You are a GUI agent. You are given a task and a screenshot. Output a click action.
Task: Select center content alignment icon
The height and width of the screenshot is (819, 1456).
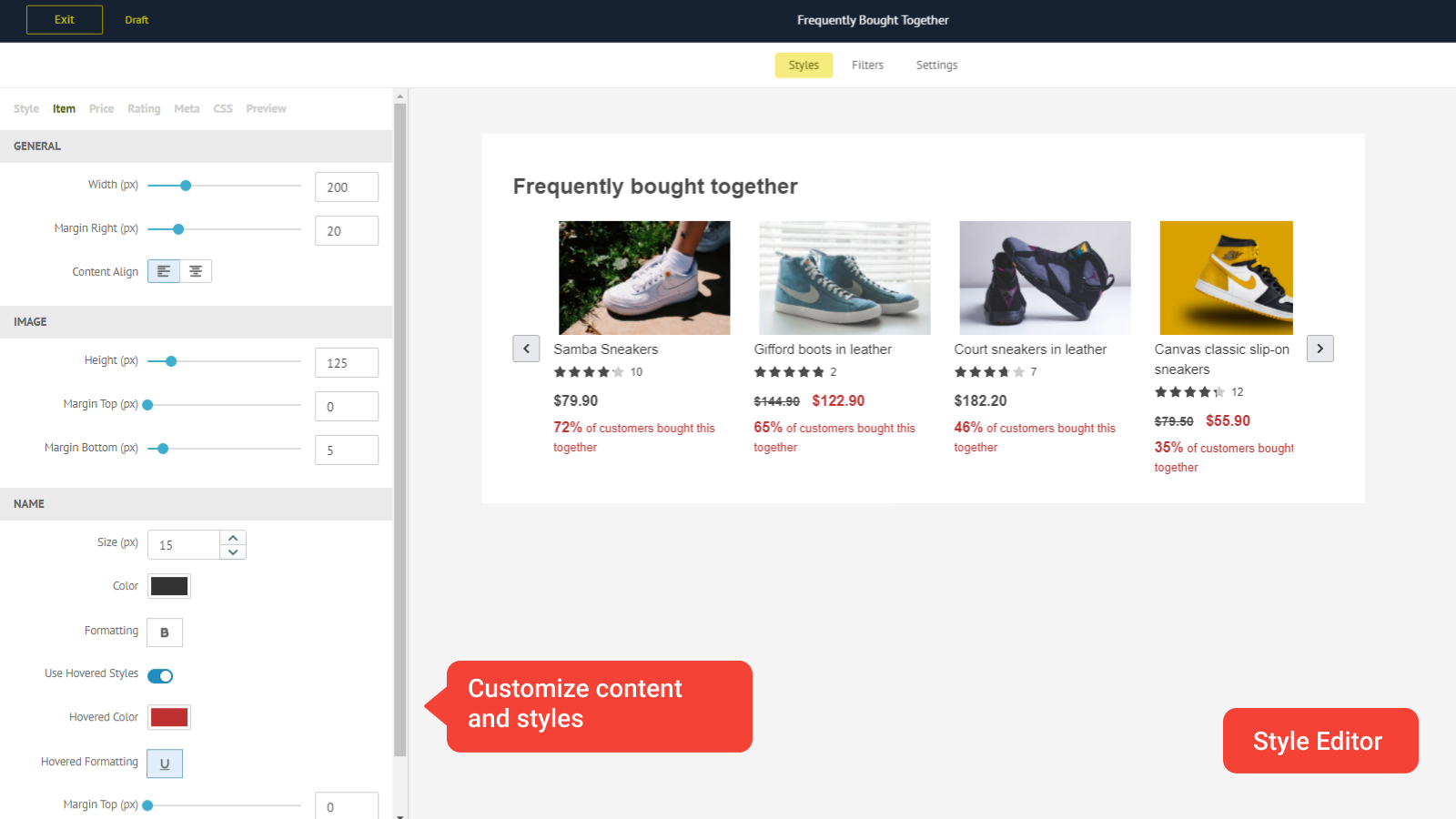196,271
